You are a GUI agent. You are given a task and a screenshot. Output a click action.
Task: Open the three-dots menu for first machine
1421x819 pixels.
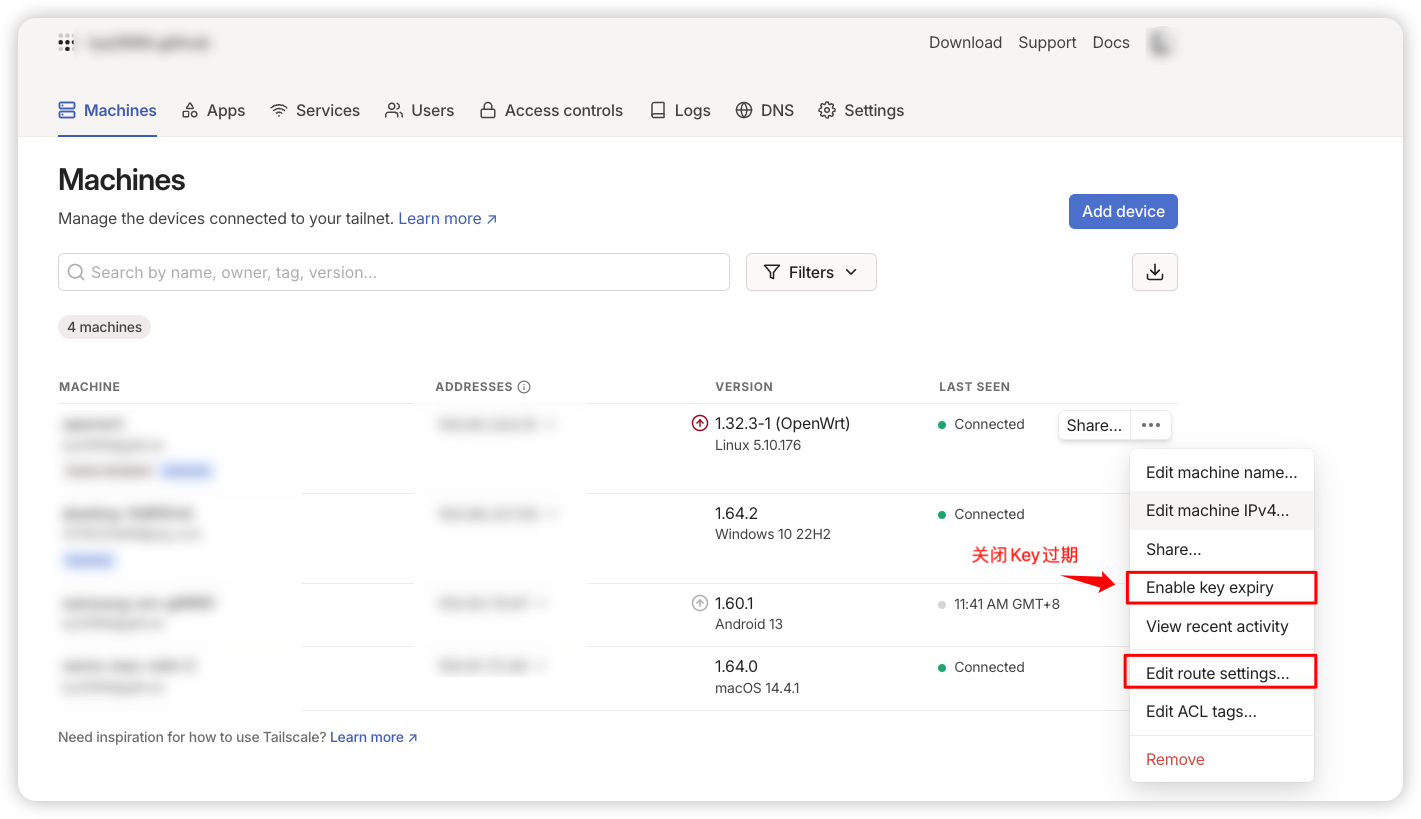click(1151, 425)
